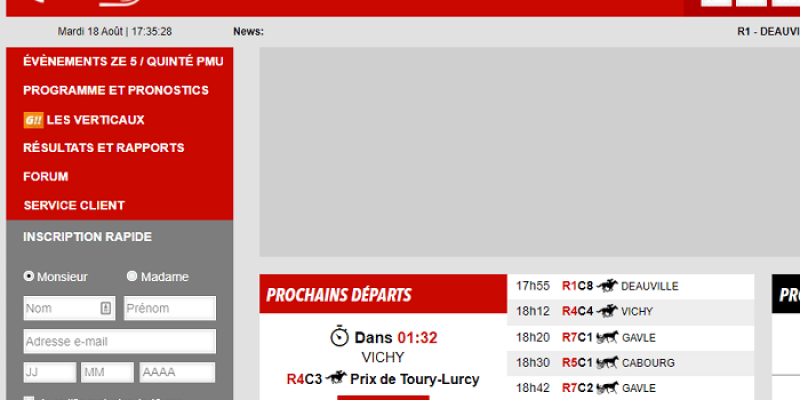Click the R1 - DEAUVI news ticker text

tap(768, 32)
